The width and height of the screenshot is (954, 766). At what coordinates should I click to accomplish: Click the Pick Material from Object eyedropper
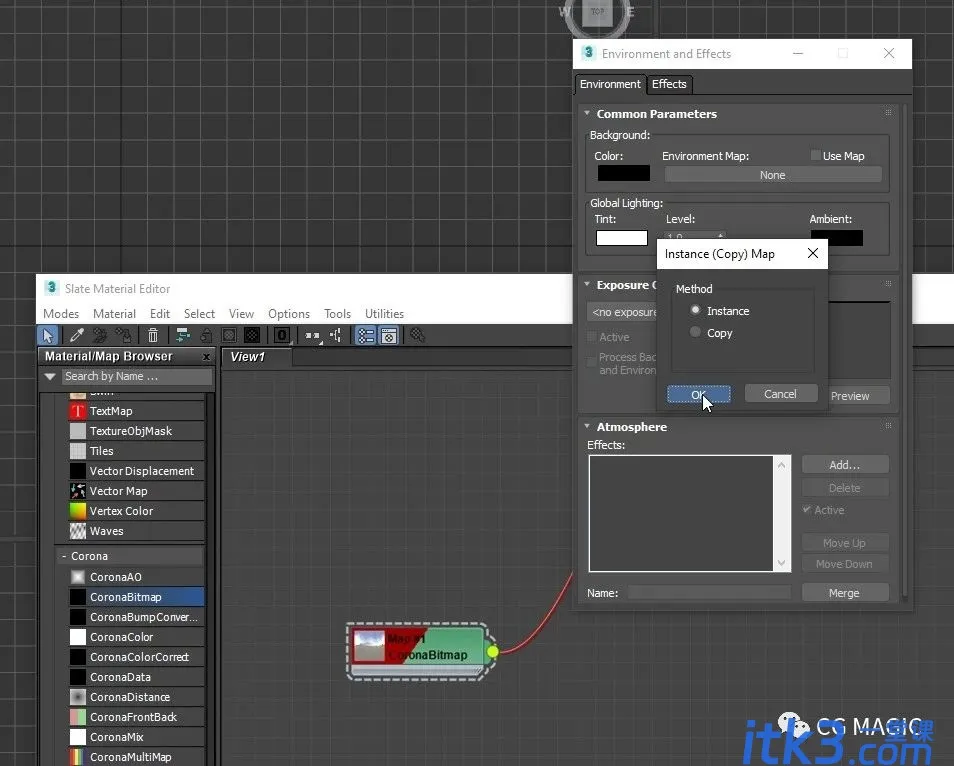coord(77,335)
